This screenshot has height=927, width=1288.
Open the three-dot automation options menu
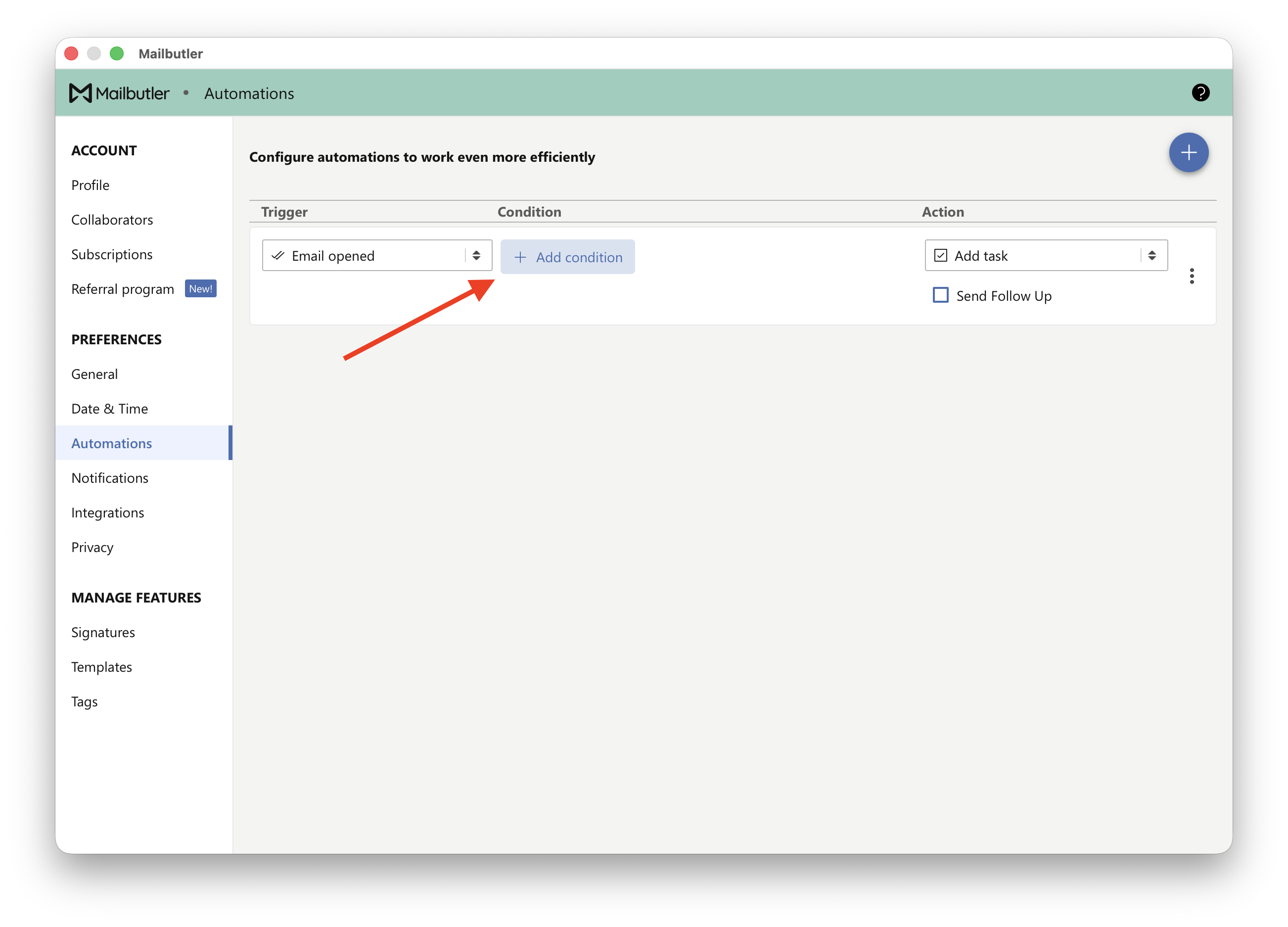click(1192, 276)
